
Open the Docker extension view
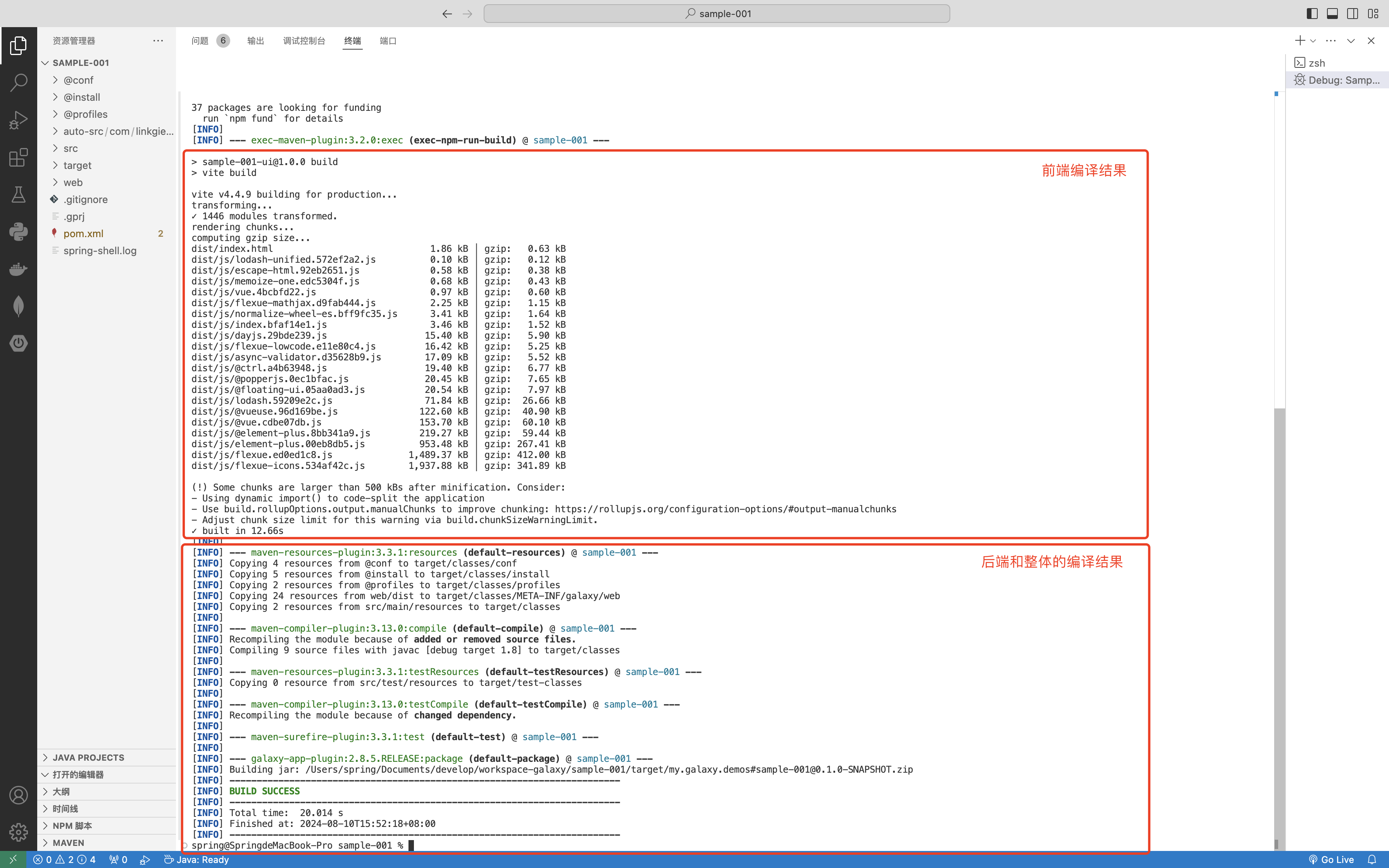[18, 269]
